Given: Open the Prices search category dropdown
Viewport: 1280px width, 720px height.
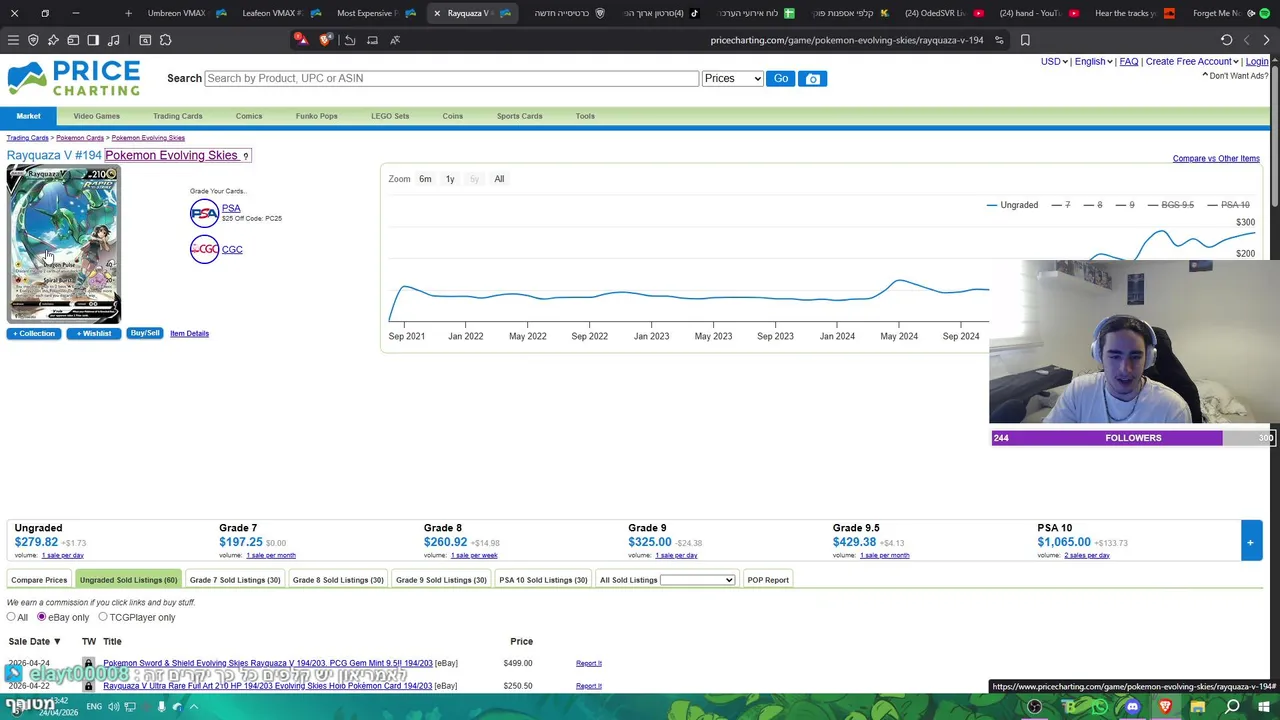Looking at the screenshot, I should tap(732, 78).
